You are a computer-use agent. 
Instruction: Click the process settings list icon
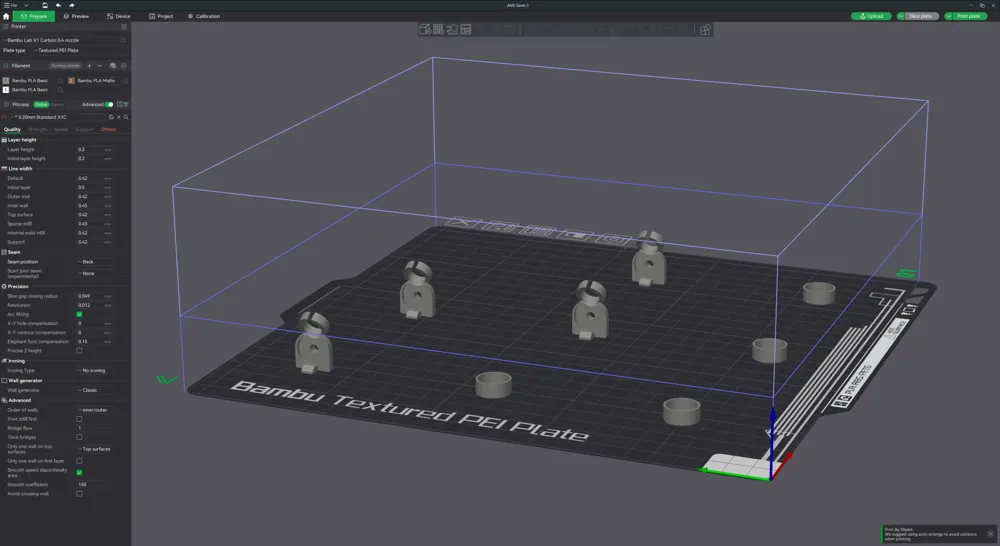126,105
